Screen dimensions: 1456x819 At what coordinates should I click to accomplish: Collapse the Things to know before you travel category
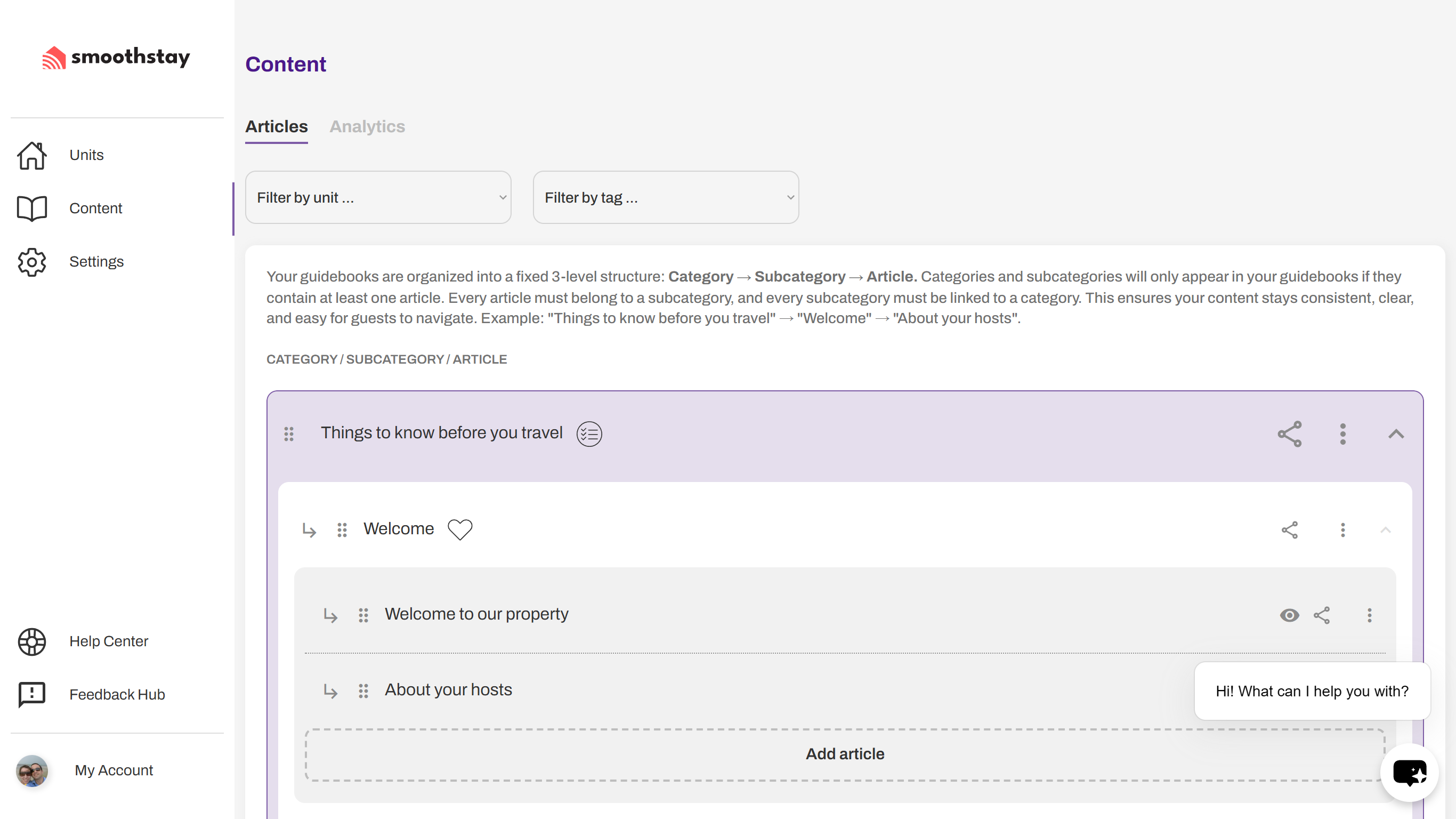click(x=1396, y=434)
